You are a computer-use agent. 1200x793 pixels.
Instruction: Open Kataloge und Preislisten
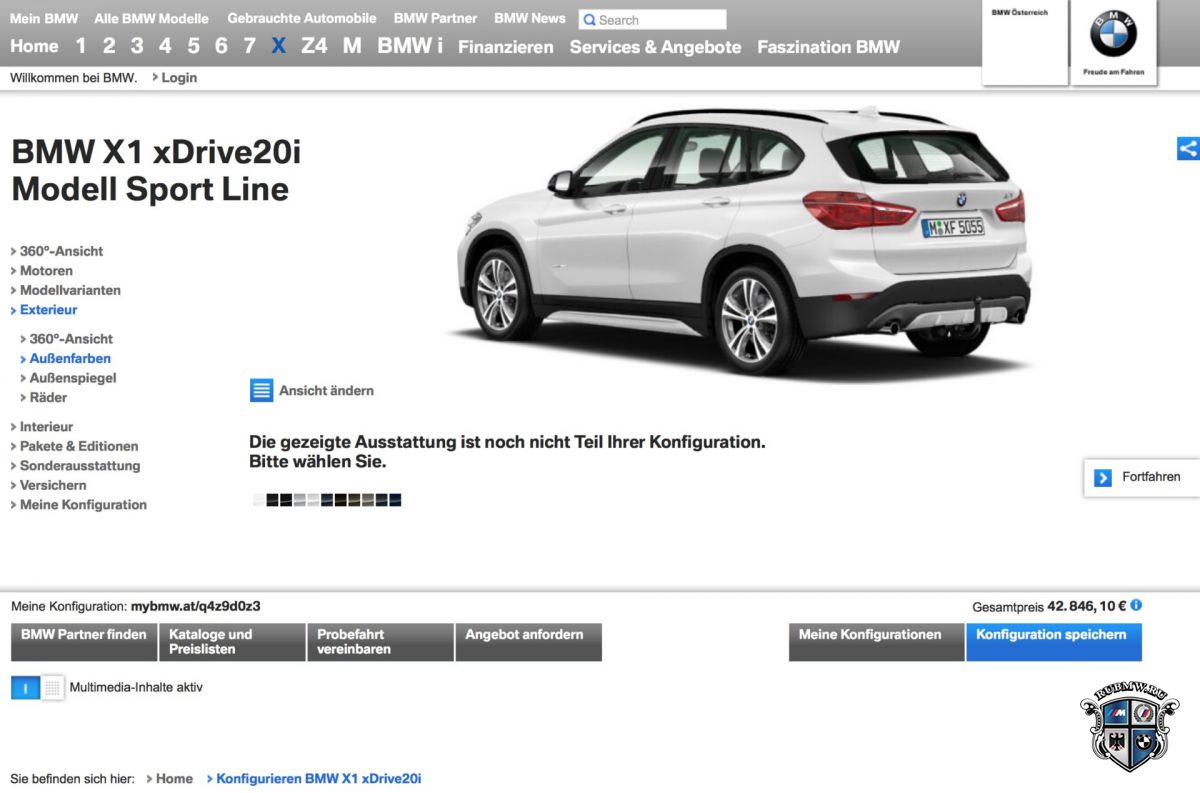tap(232, 642)
